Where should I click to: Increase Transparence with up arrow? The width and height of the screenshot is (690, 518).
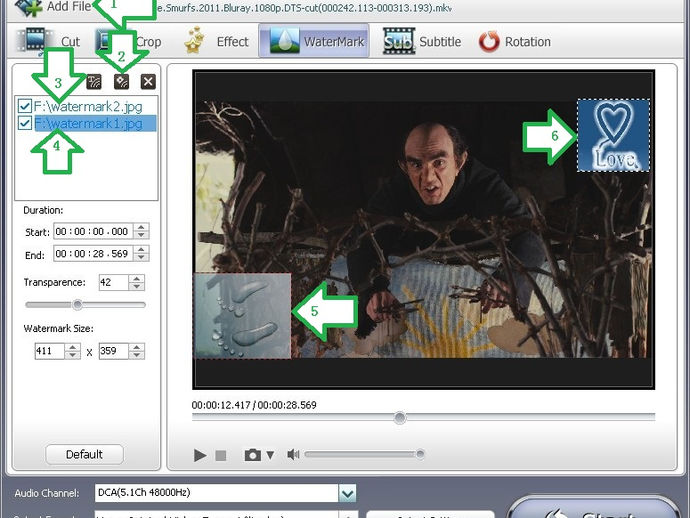137,278
